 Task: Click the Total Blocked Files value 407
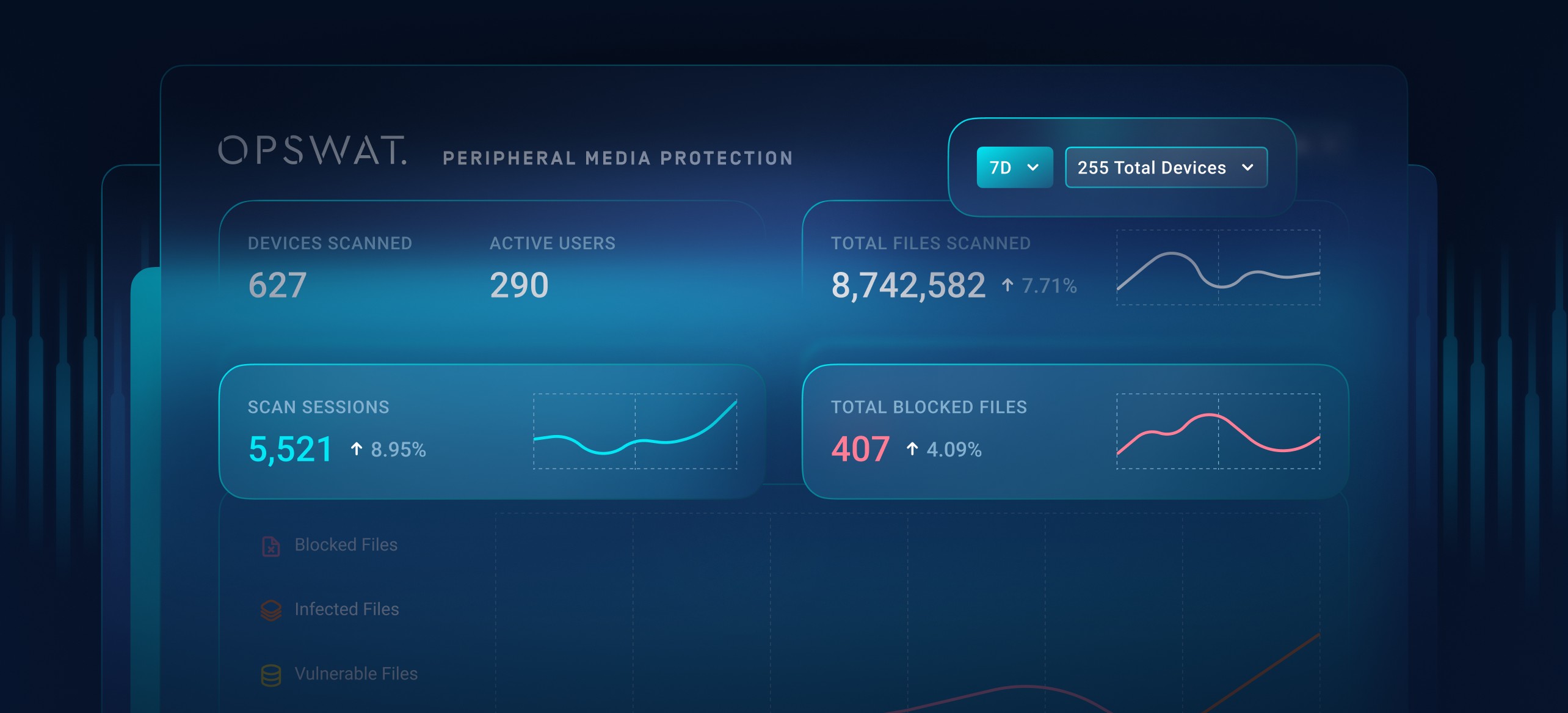pyautogui.click(x=860, y=449)
